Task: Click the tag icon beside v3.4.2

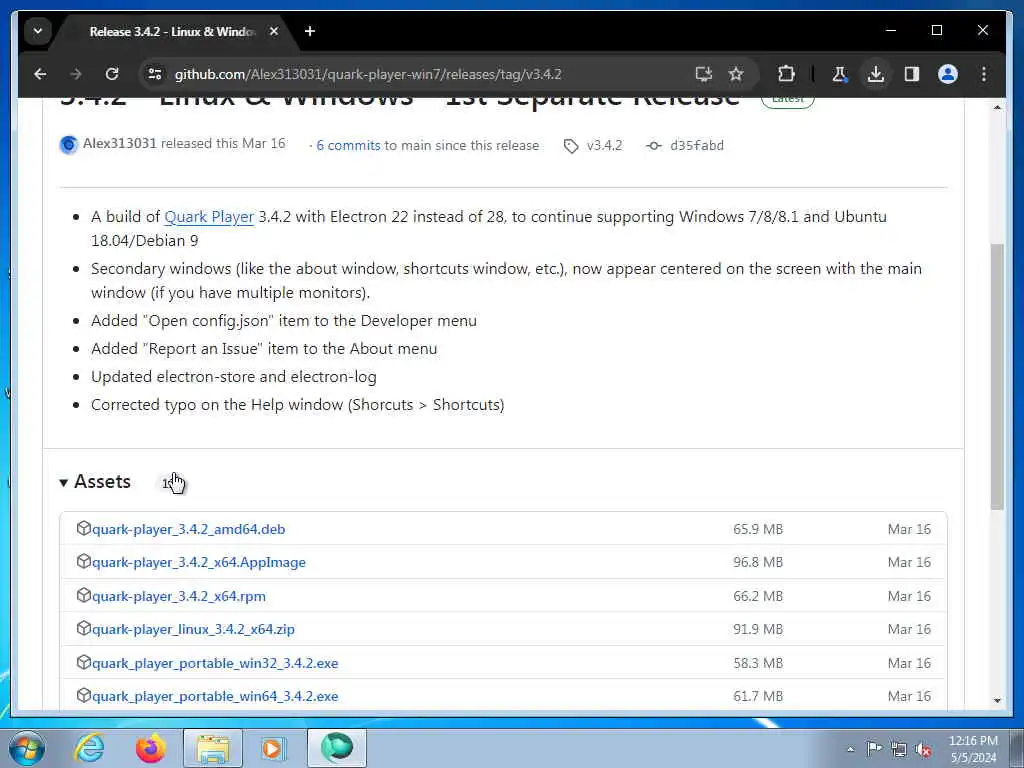Action: (571, 146)
